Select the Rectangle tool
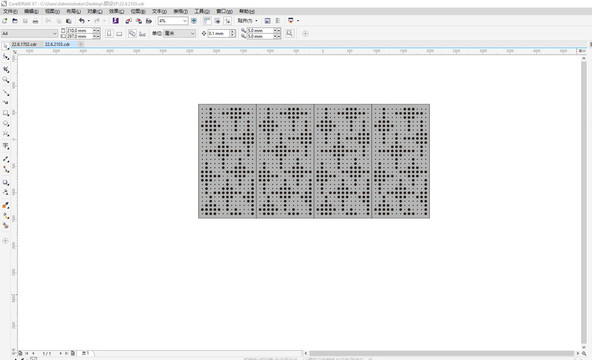The width and height of the screenshot is (592, 360). coord(6,113)
